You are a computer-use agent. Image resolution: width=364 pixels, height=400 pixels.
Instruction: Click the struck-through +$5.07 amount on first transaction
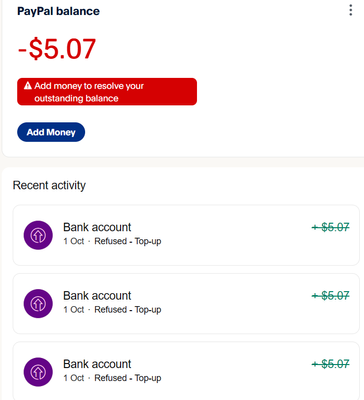click(x=331, y=228)
